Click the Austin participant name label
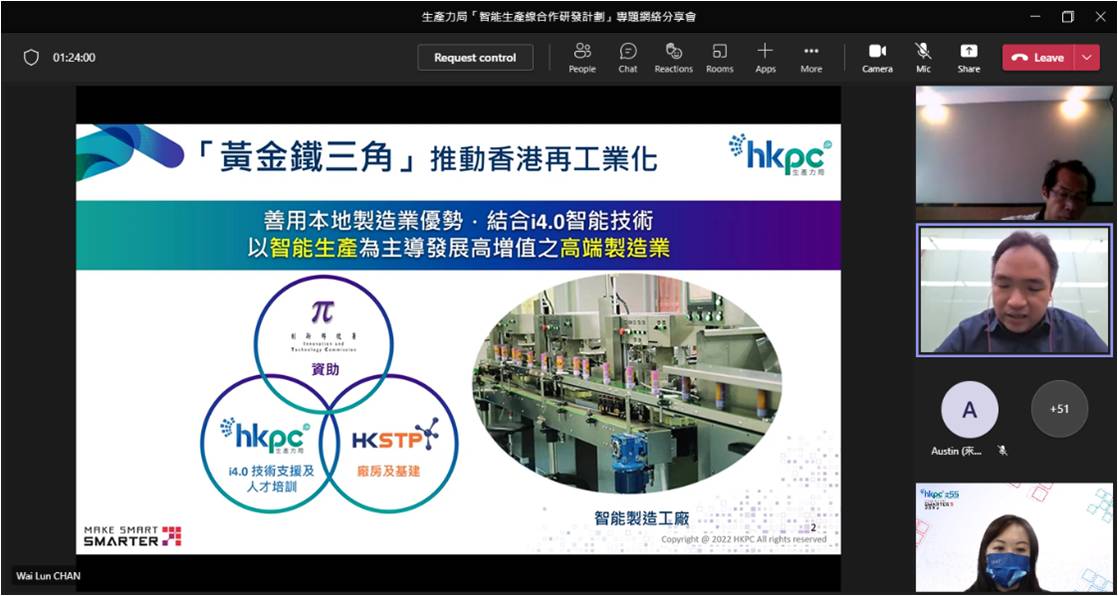 [956, 451]
